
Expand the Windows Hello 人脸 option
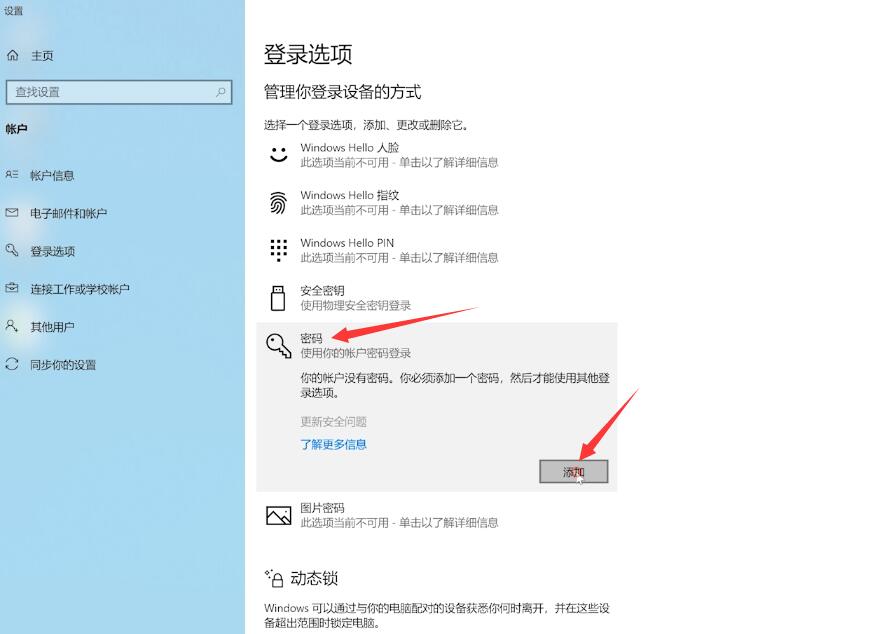pos(437,155)
